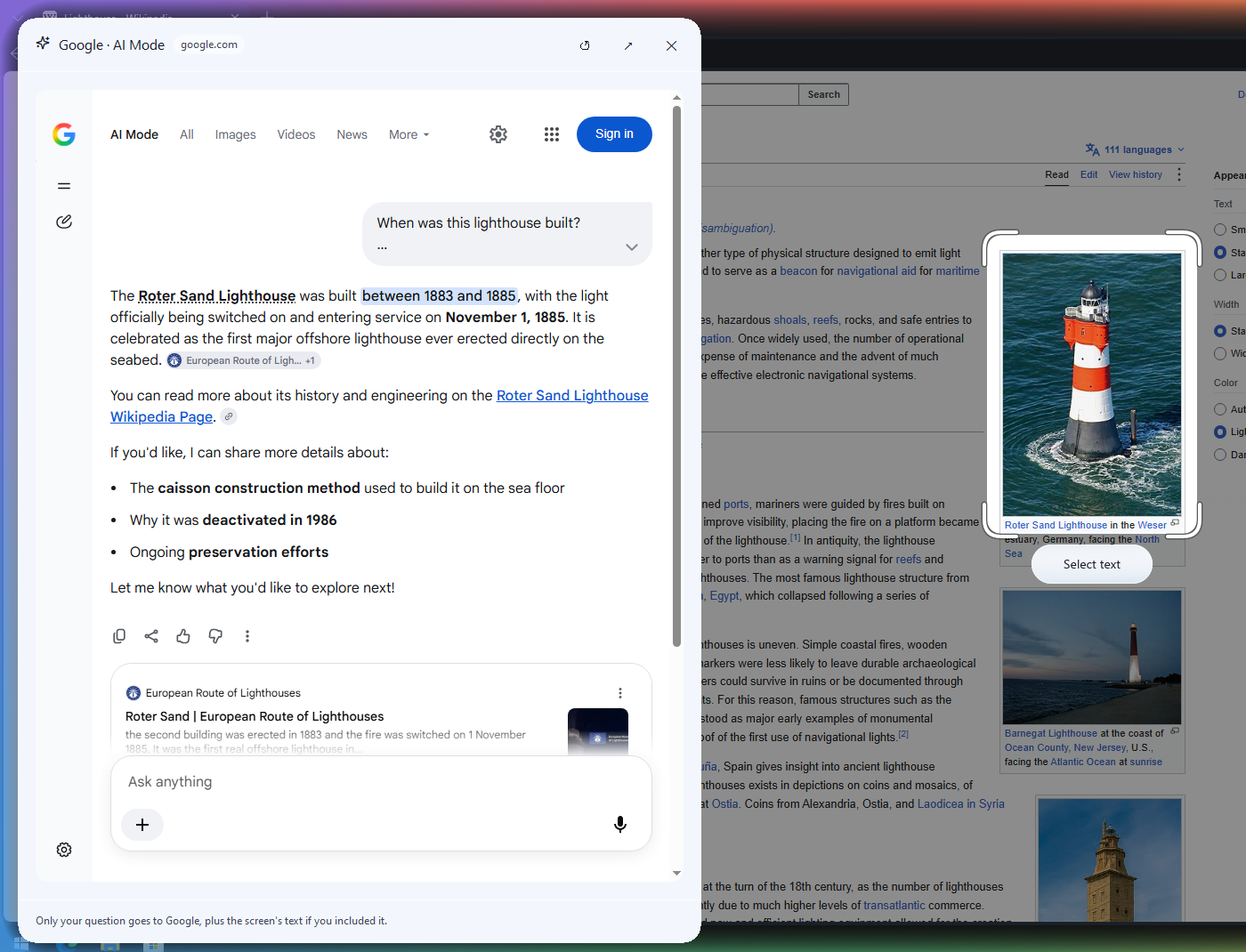Copy the AI response text
The image size is (1246, 952).
pyautogui.click(x=119, y=636)
